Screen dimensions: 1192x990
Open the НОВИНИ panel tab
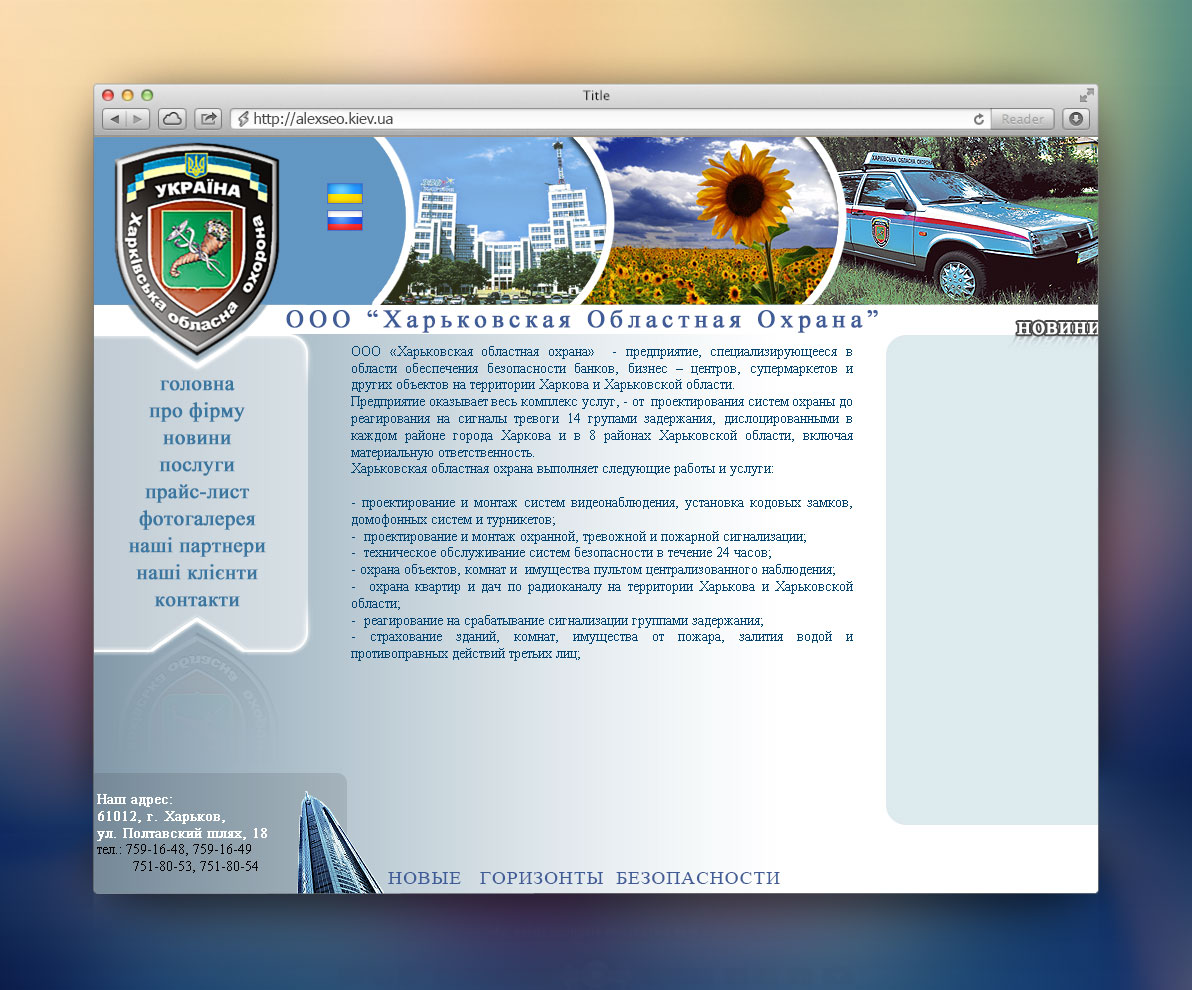1057,325
